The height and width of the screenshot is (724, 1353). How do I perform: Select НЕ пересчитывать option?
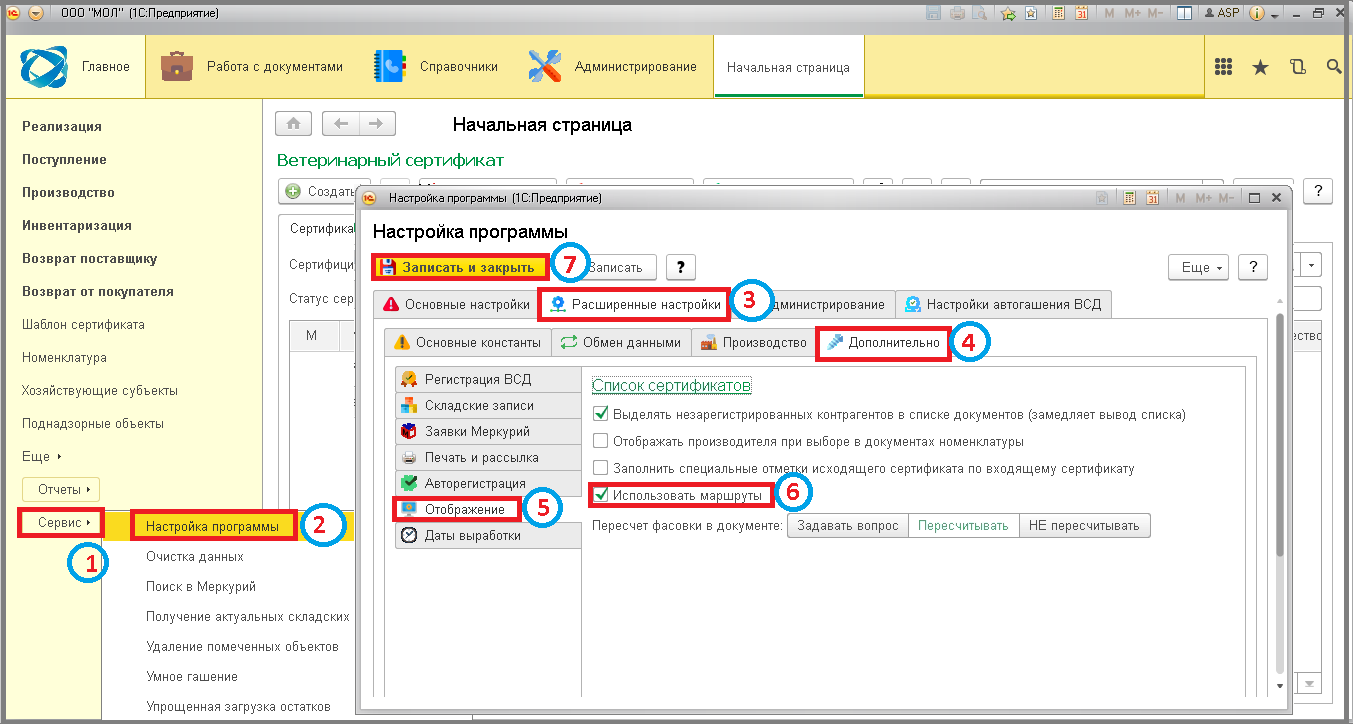click(x=1084, y=526)
